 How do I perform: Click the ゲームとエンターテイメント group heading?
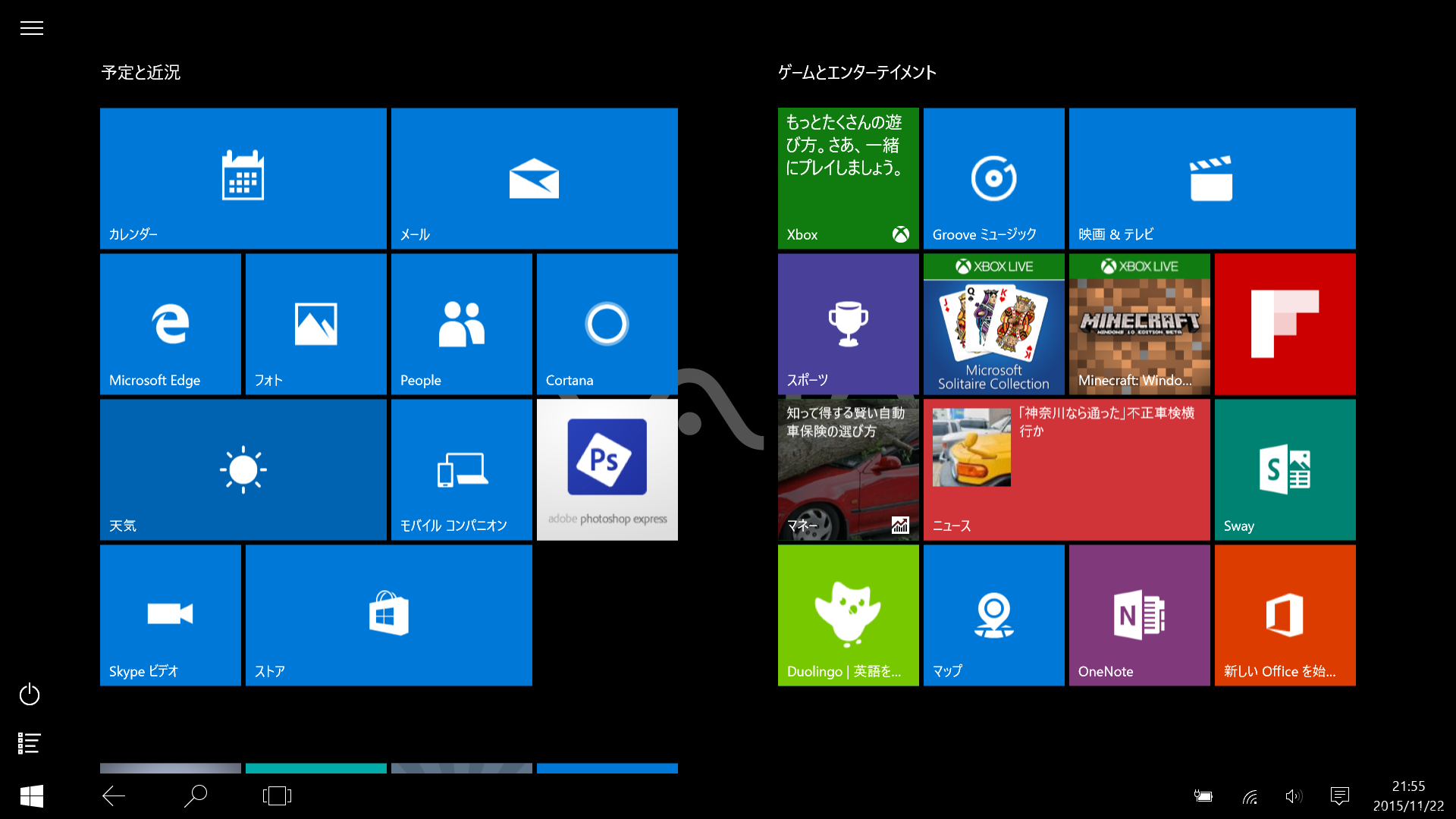tap(857, 72)
